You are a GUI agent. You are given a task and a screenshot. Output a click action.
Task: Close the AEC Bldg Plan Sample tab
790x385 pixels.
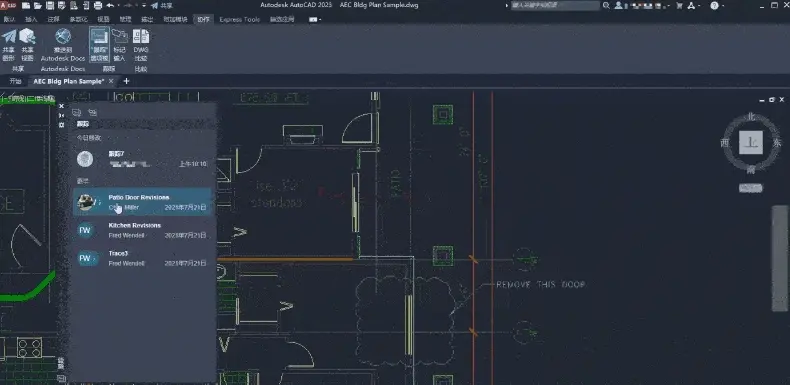(111, 81)
